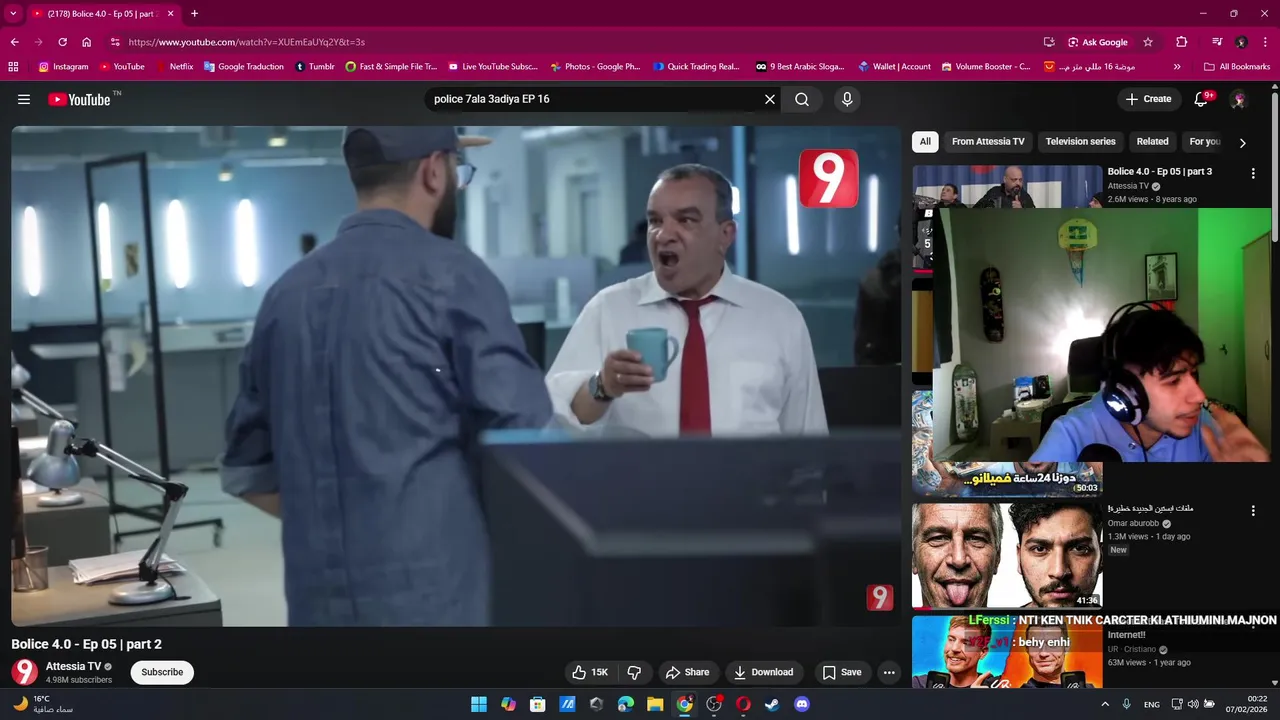This screenshot has width=1280, height=720.
Task: Switch the ENG input language indicator
Action: click(x=1152, y=704)
